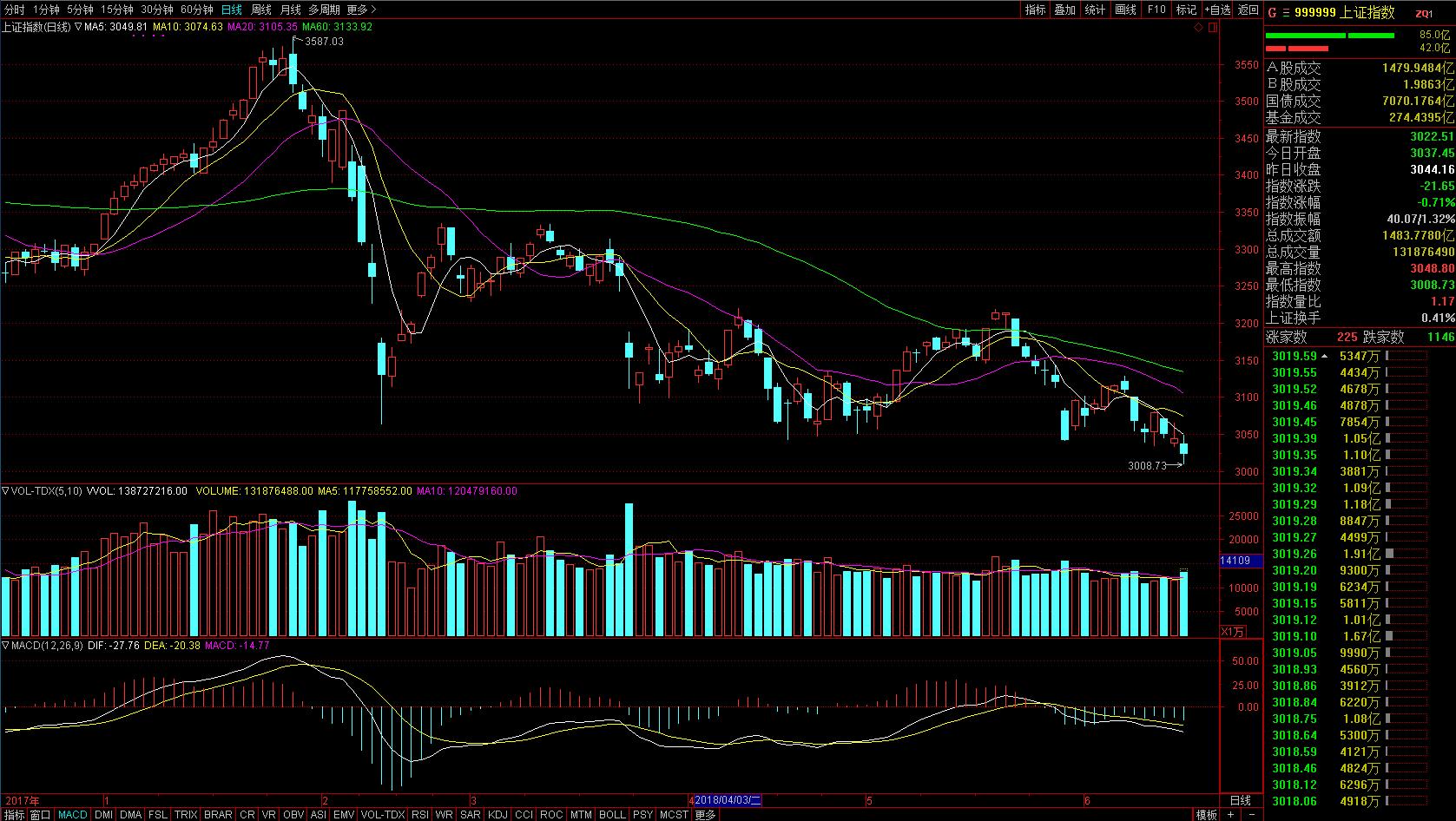
Task: Click the minus zoom-out button at bottom right
Action: tap(1251, 815)
